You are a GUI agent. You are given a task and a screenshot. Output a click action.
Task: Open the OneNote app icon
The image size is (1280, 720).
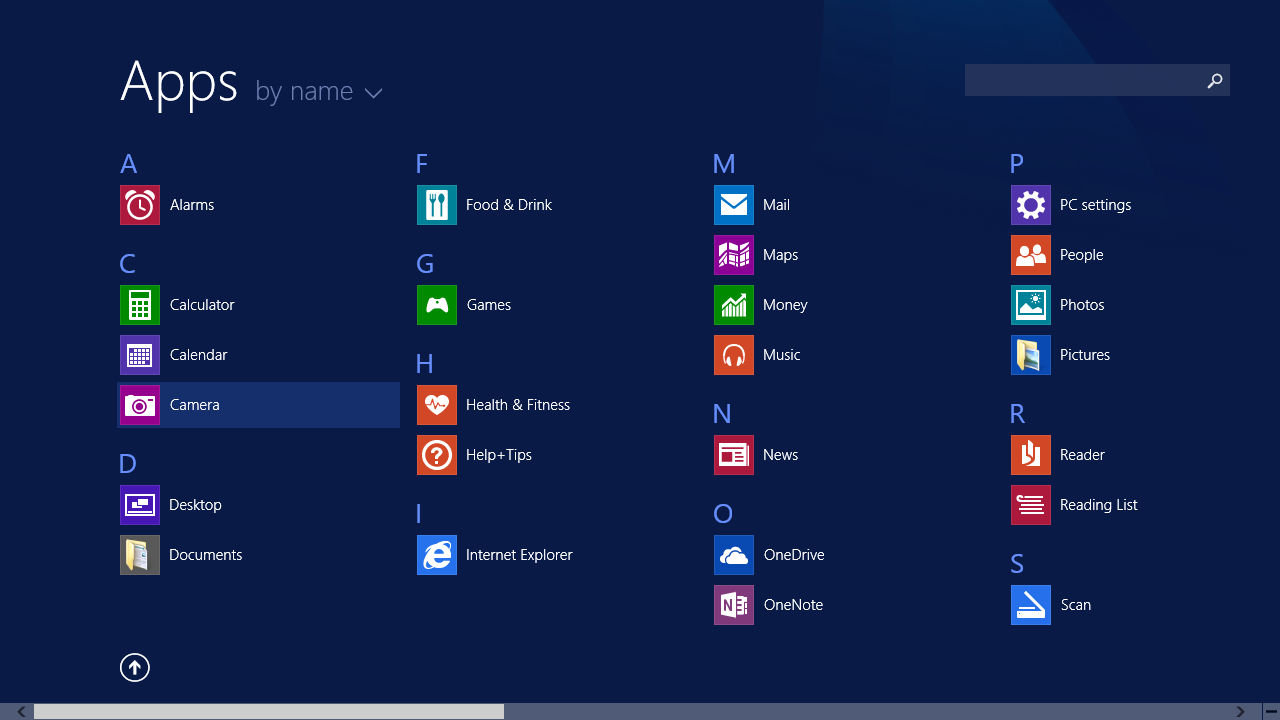tap(734, 605)
